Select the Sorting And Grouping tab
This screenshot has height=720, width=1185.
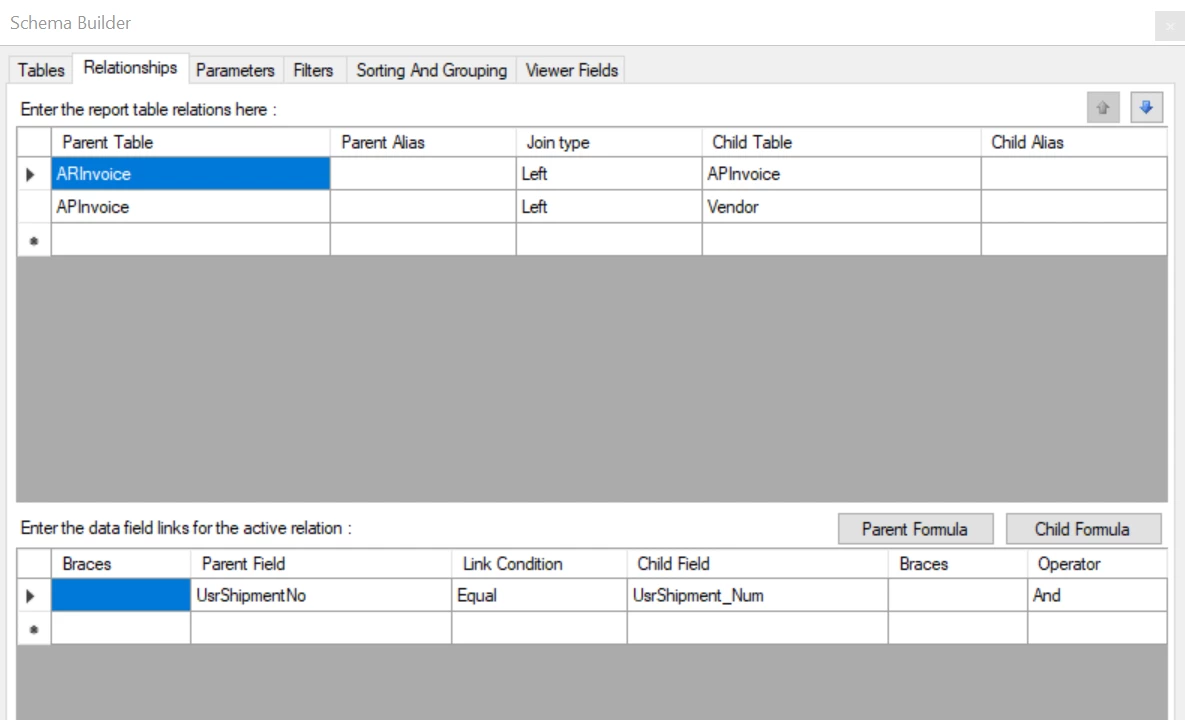point(430,70)
